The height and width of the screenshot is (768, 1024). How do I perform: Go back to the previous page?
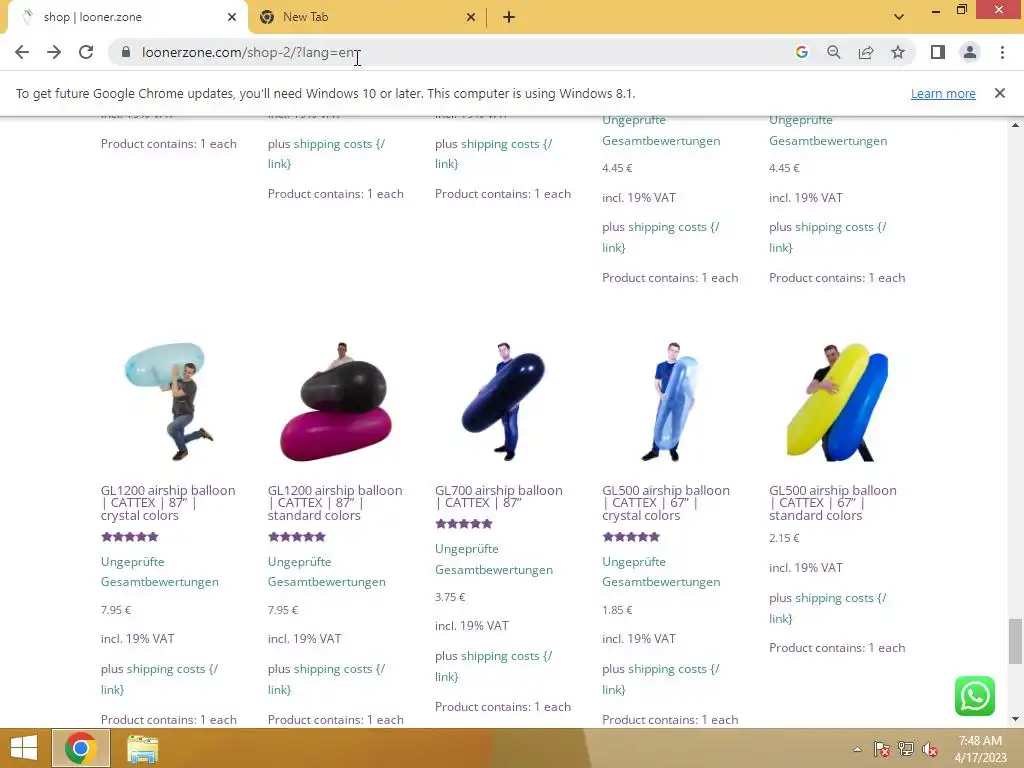click(x=22, y=52)
